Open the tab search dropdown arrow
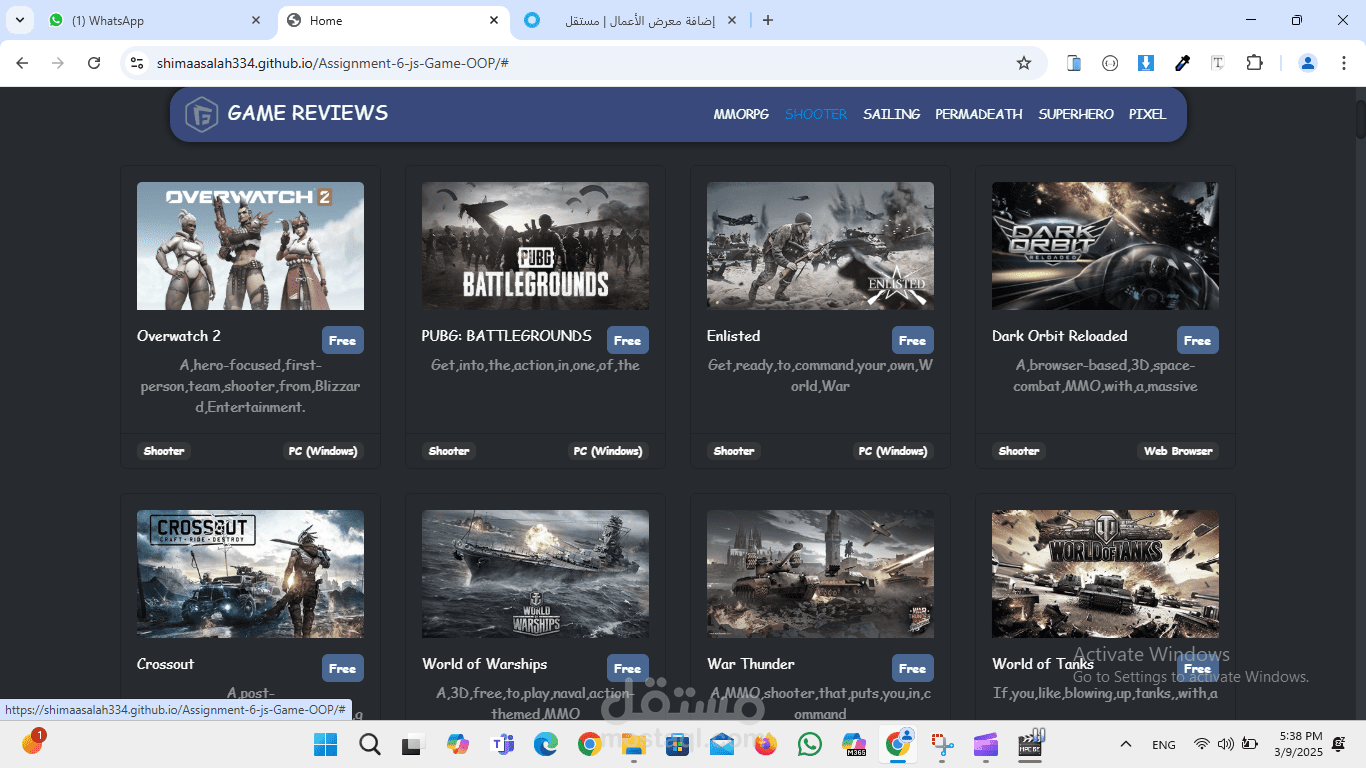The image size is (1366, 768). (x=22, y=20)
